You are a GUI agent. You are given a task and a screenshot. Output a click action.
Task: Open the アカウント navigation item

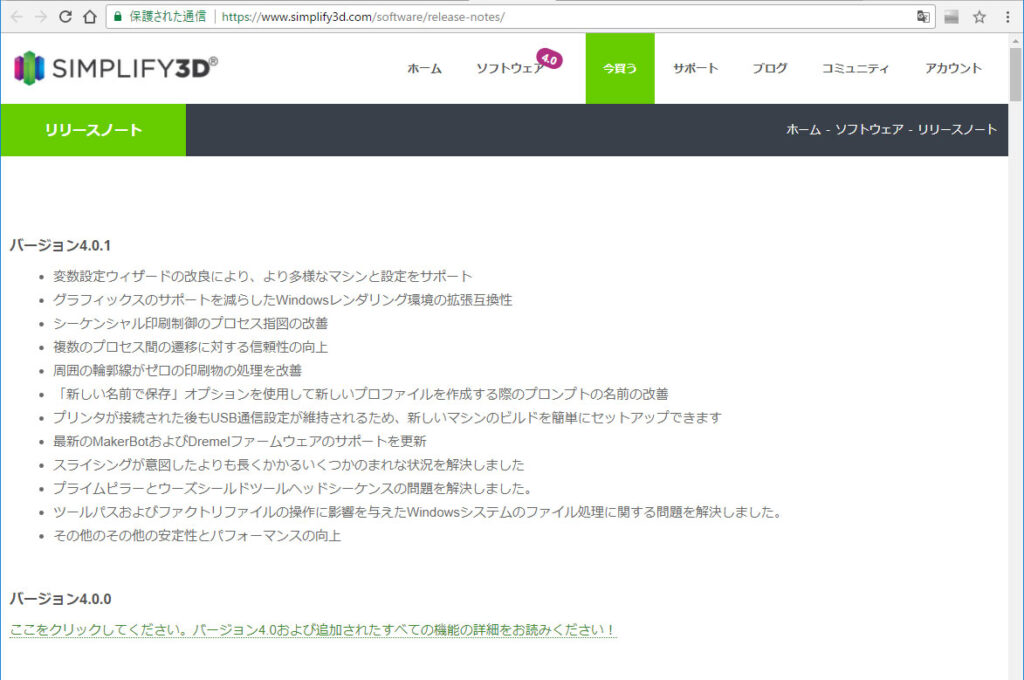(x=953, y=69)
